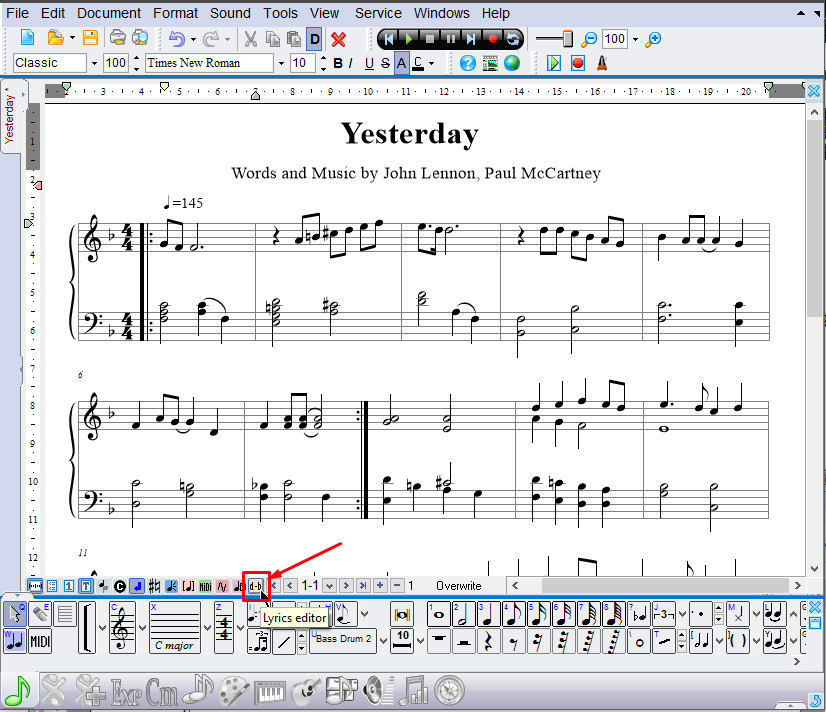Select the sixteenth note duration (5)
826x712 pixels.
(x=538, y=614)
